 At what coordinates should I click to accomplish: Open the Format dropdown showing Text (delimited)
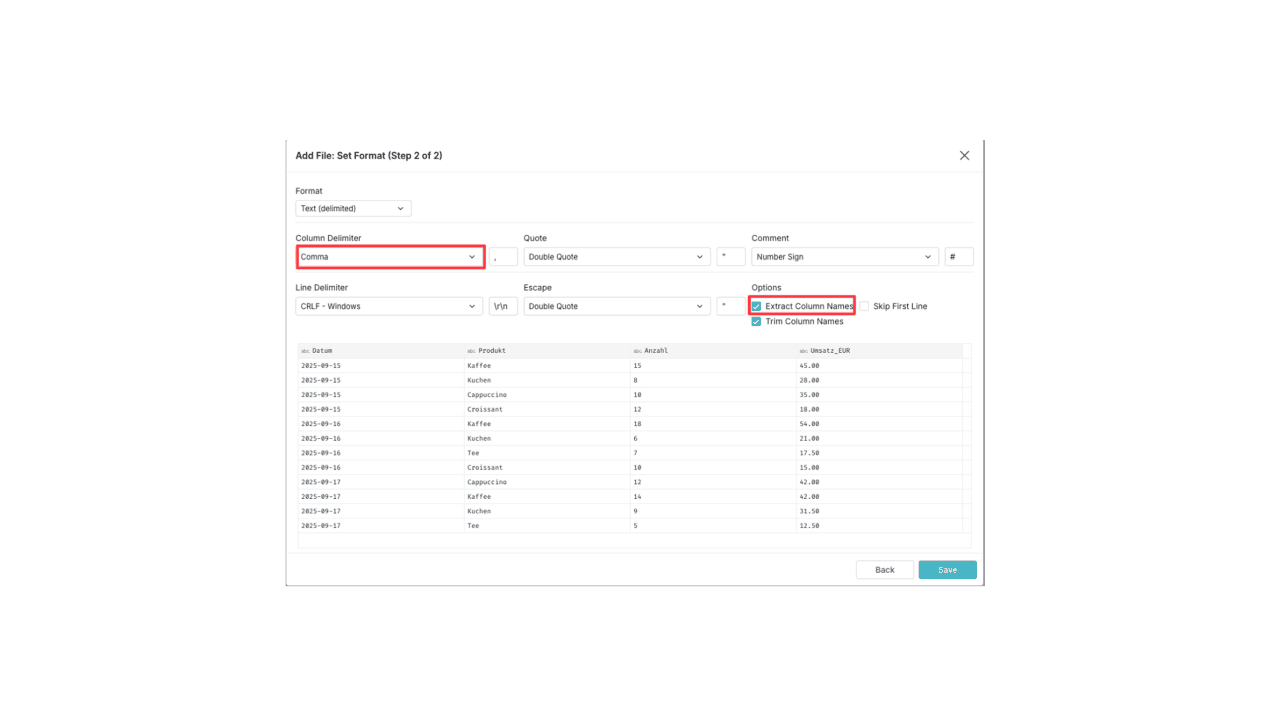click(x=353, y=209)
